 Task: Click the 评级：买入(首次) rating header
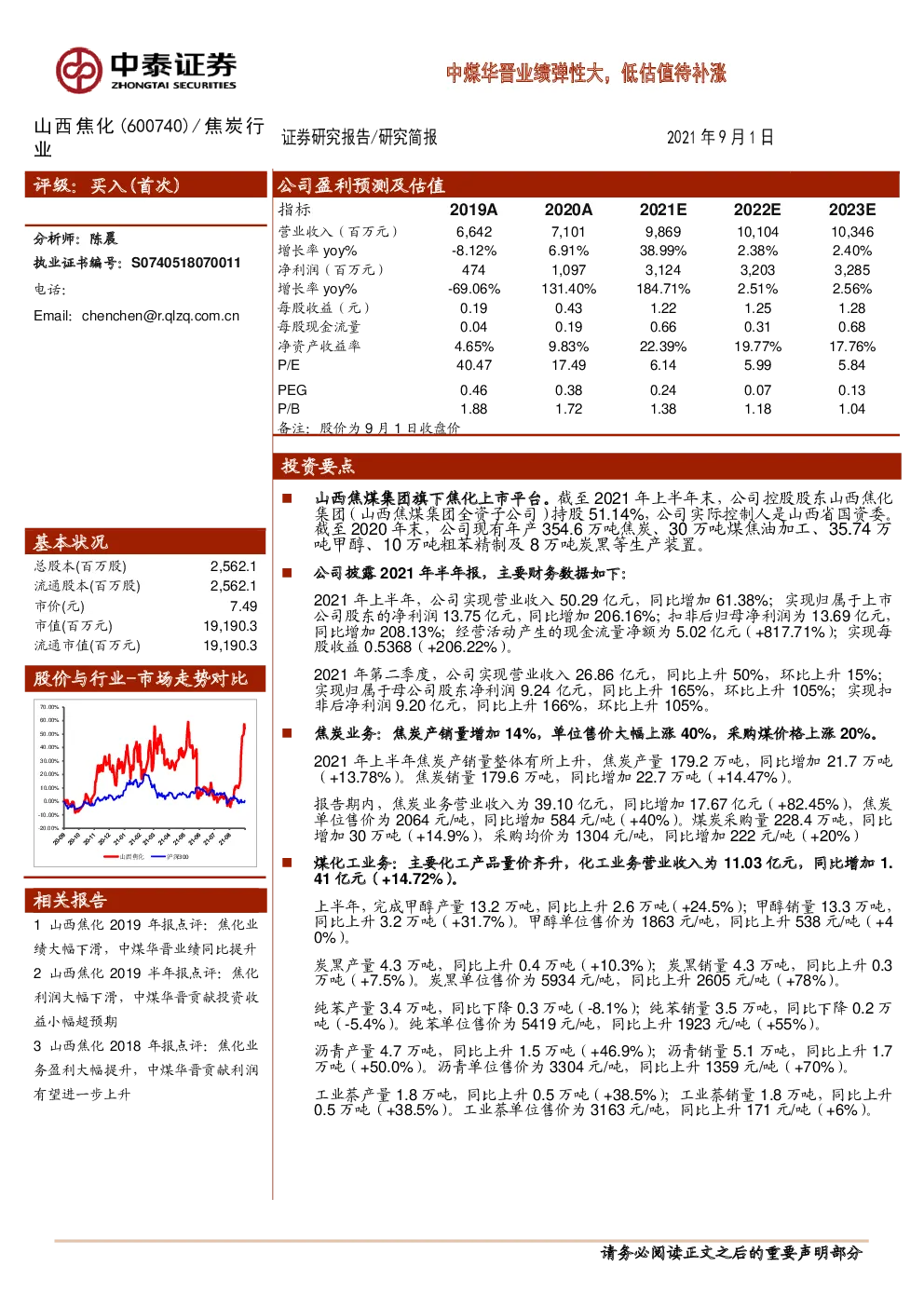tap(146, 185)
